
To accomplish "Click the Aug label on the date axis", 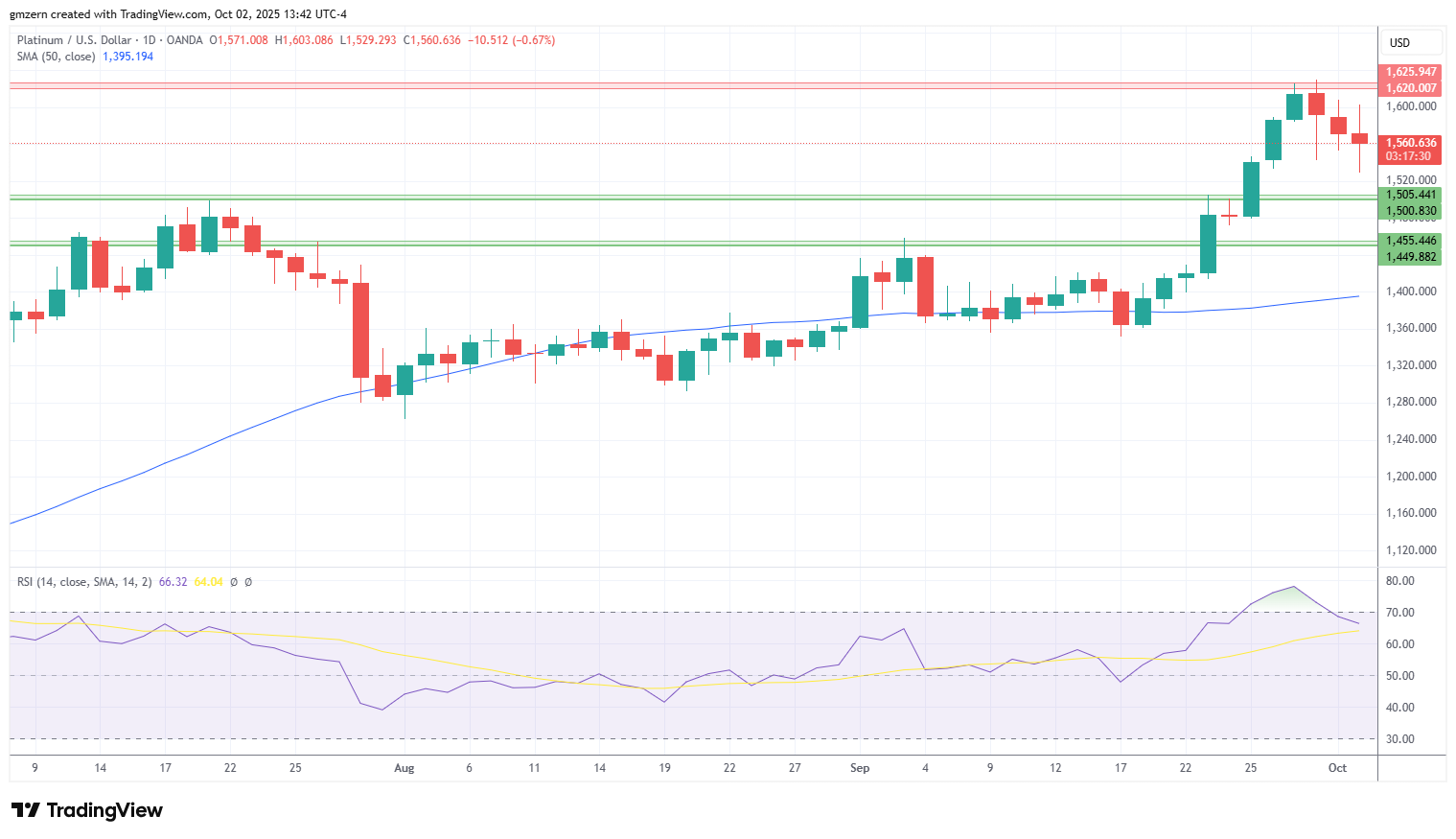I will click(x=404, y=768).
